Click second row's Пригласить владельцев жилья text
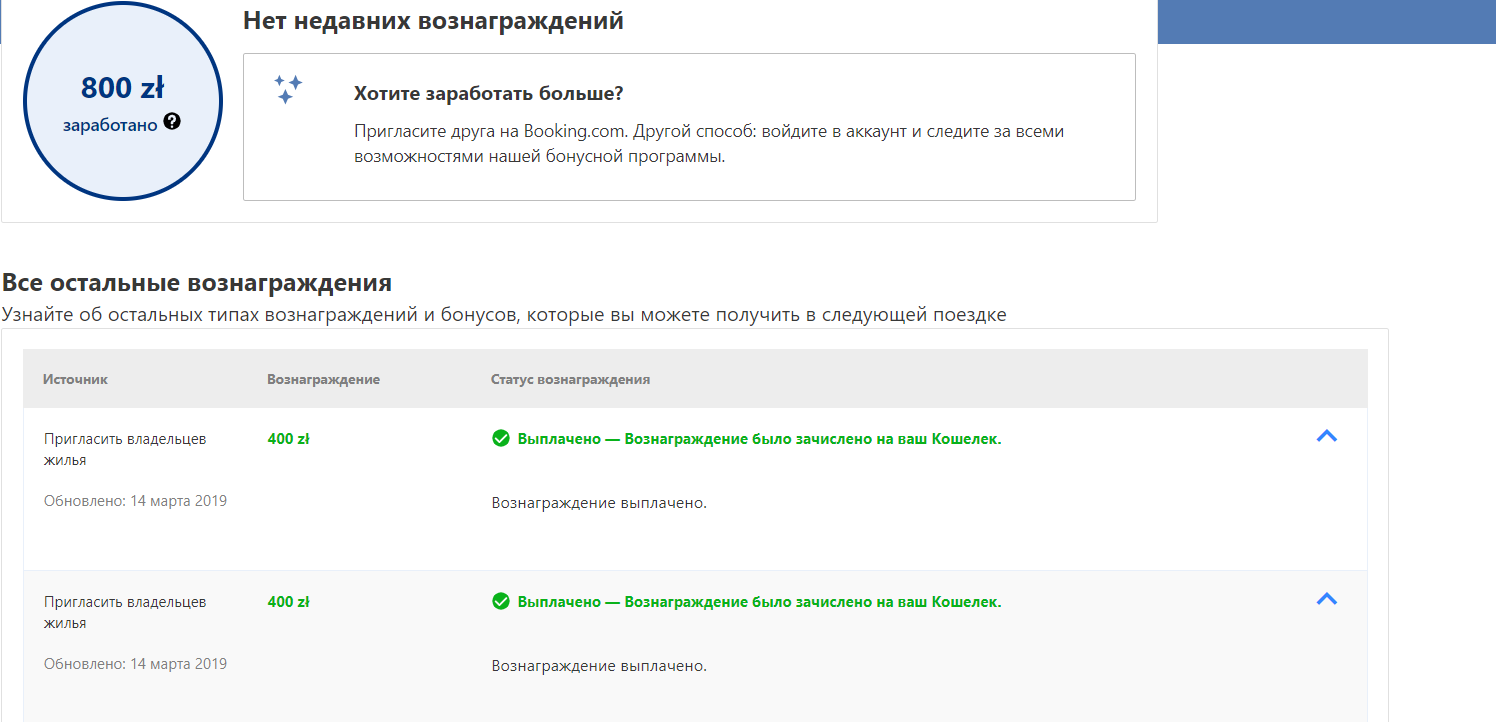The height and width of the screenshot is (722, 1496). (x=125, y=612)
